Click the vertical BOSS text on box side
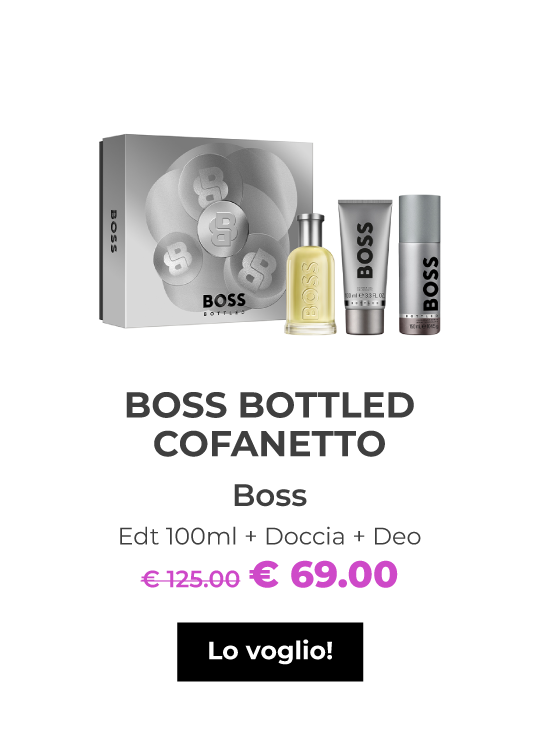Image resolution: width=539 pixels, height=737 pixels. 114,231
